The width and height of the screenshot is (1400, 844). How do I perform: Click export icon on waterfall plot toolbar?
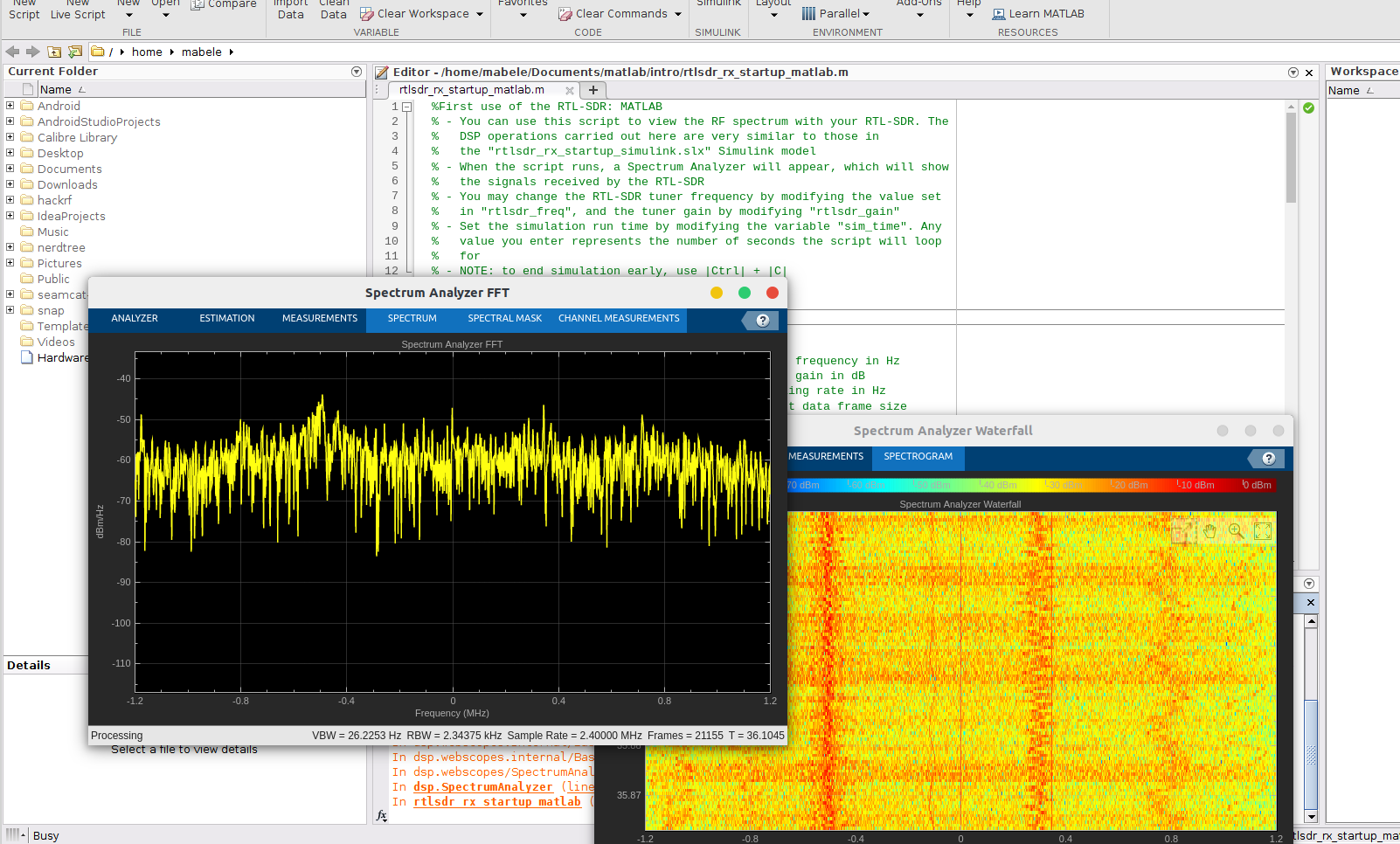coord(1182,530)
